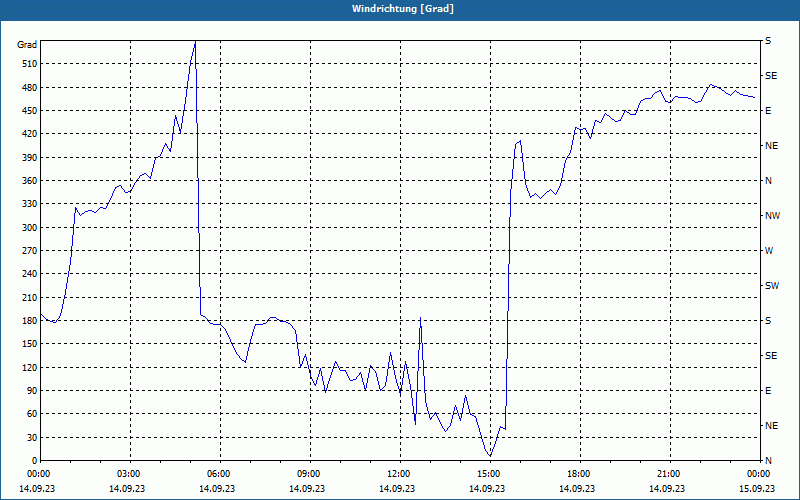Click the S compass label on 180 gridline

pyautogui.click(x=768, y=321)
